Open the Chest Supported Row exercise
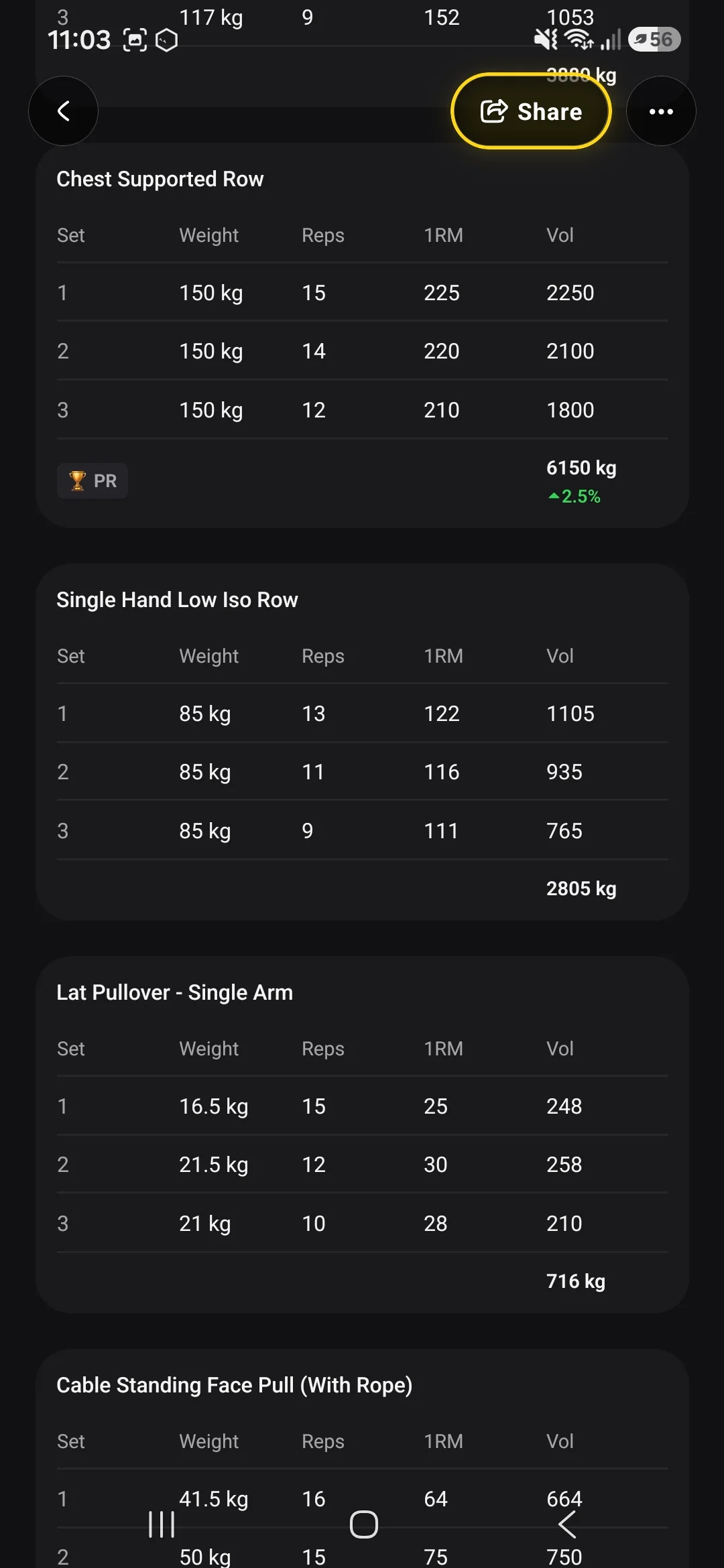This screenshot has width=724, height=1568. 160,179
